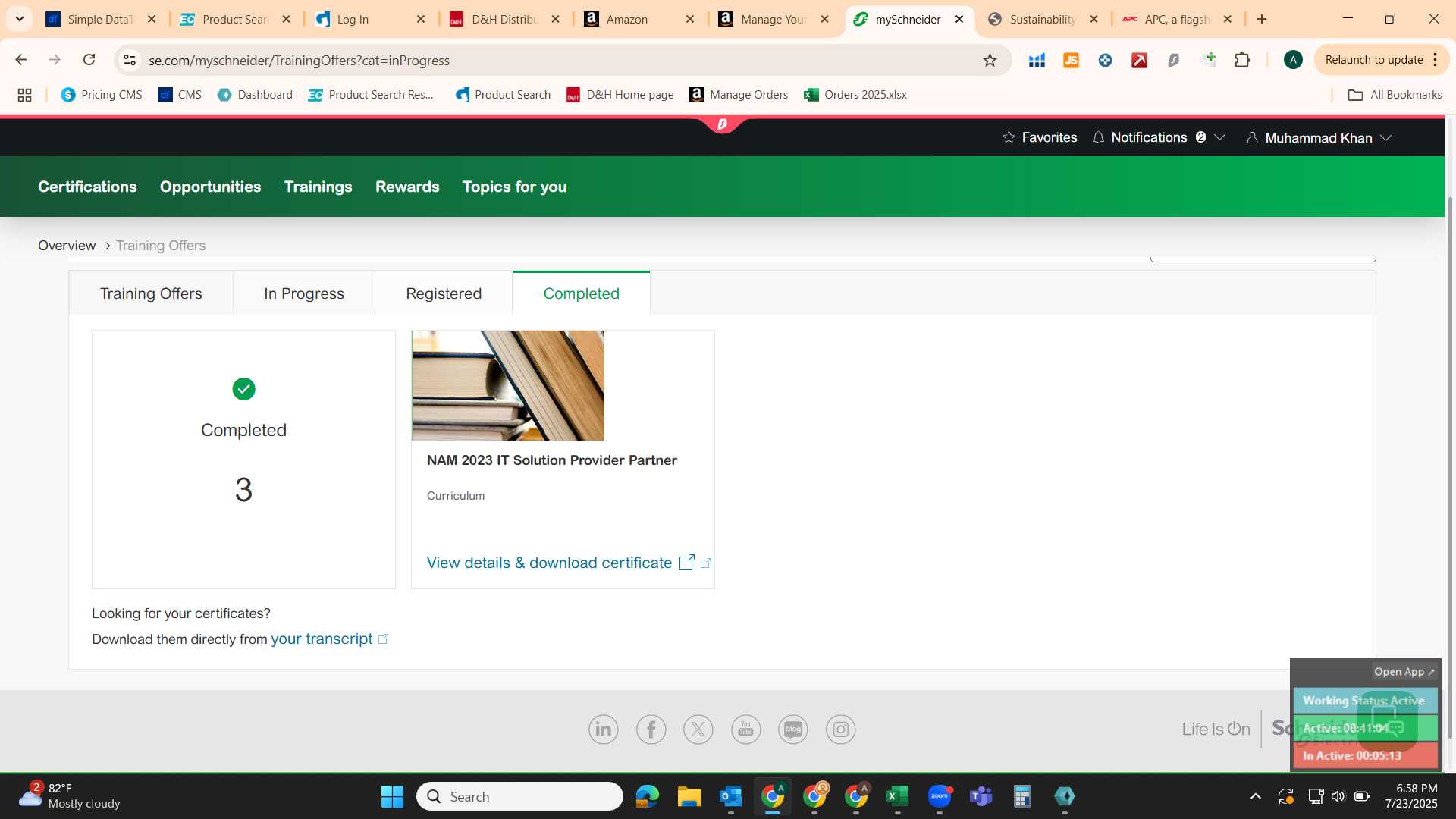Open Windows Start menu
Viewport: 1456px width, 819px height.
(x=392, y=796)
